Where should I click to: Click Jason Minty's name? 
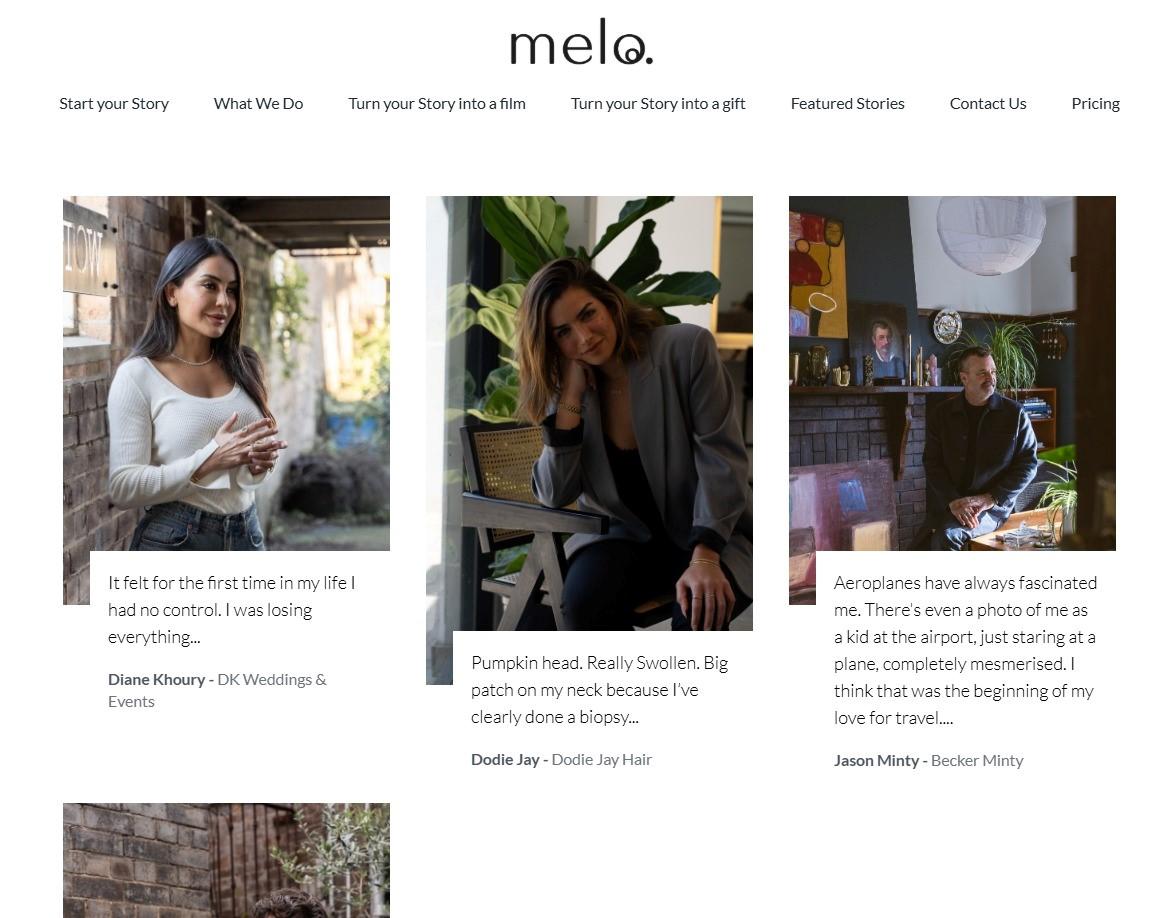click(x=877, y=759)
